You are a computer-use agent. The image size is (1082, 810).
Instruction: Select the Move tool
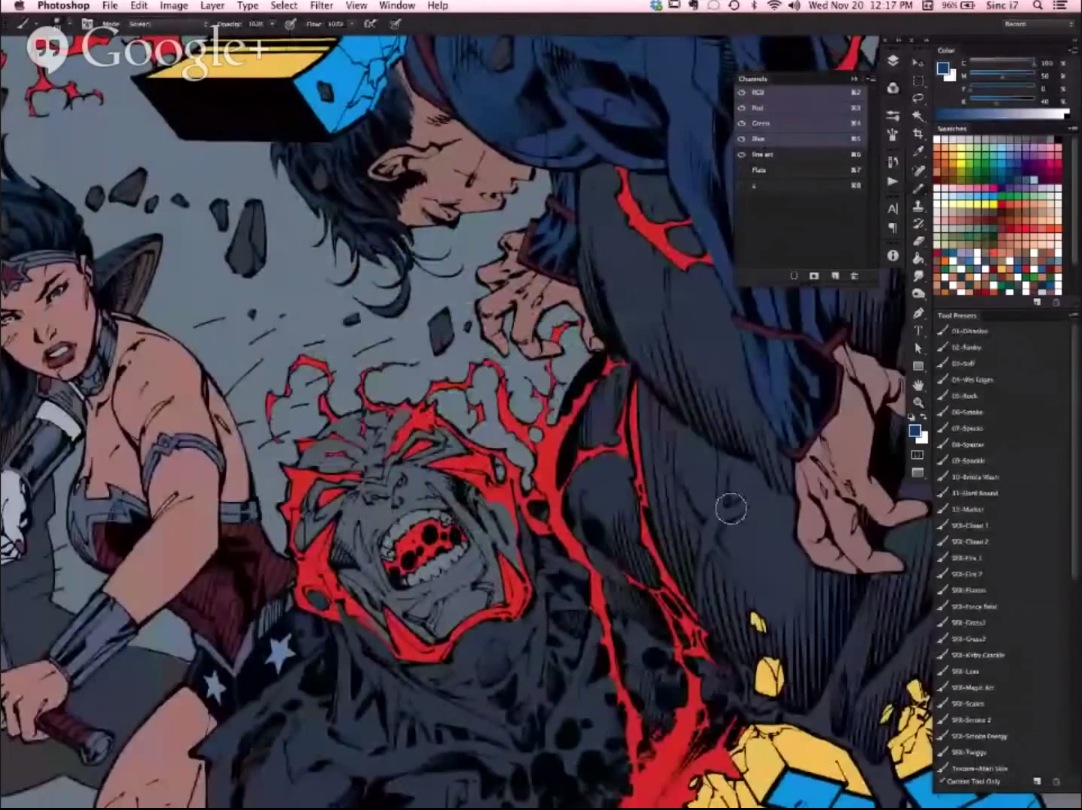point(918,63)
